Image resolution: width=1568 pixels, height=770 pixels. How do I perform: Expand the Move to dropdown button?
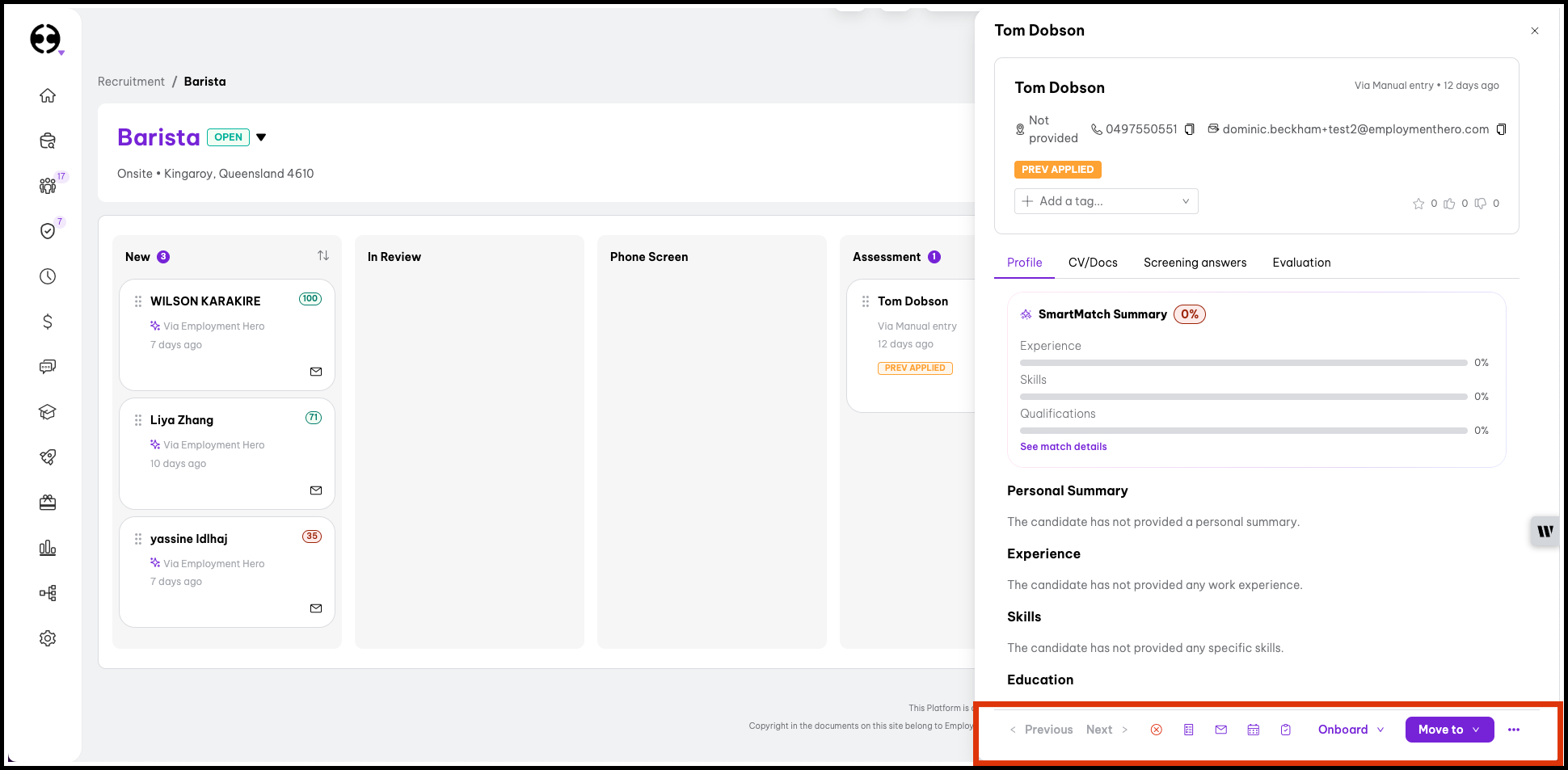(x=1448, y=730)
